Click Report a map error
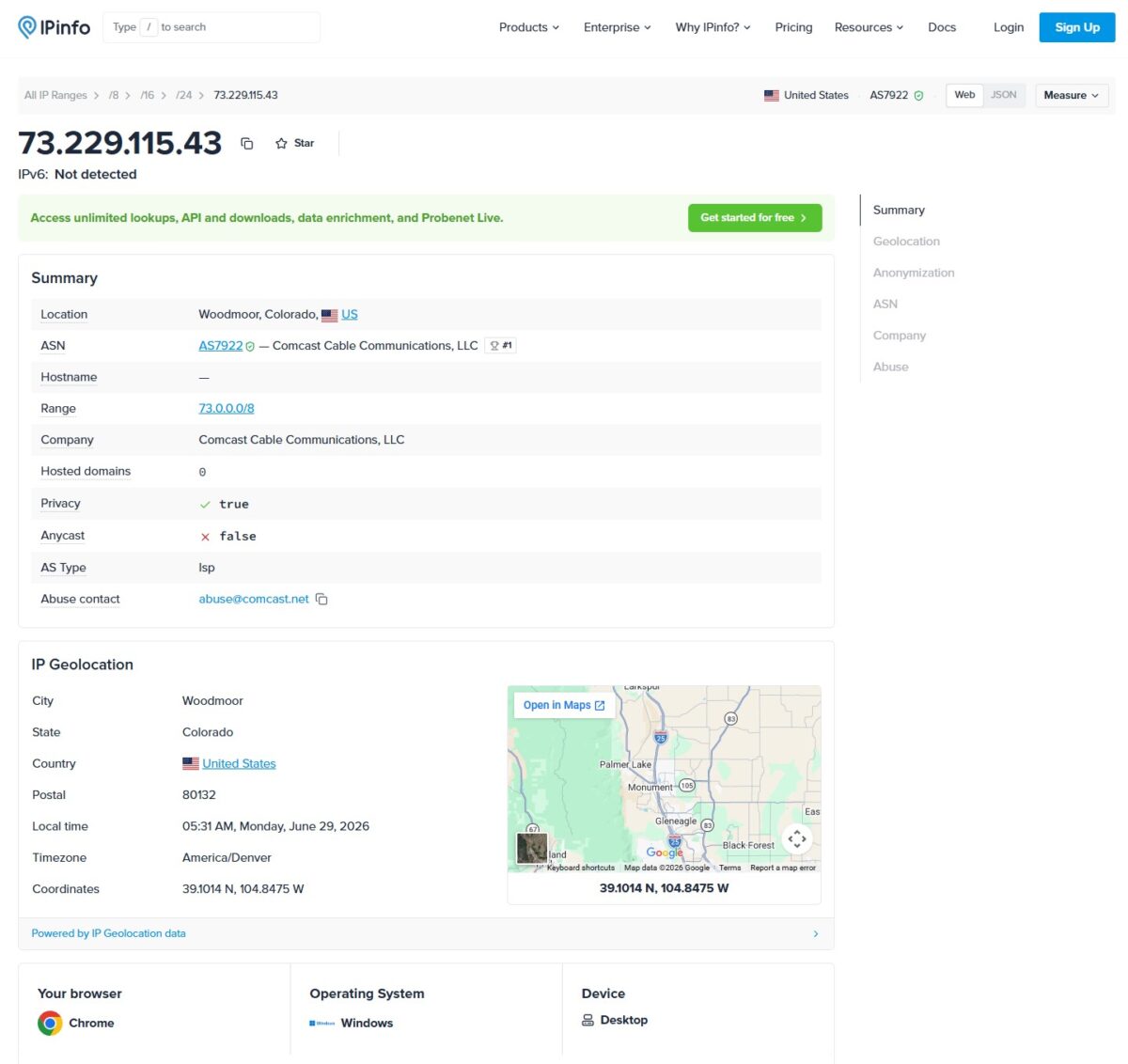The width and height of the screenshot is (1128, 1064). 783,868
